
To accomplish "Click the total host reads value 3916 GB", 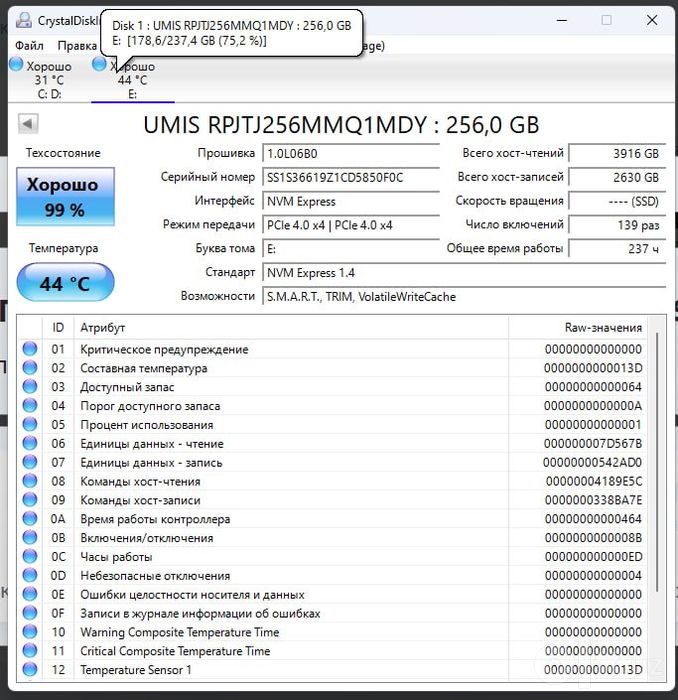I will (617, 154).
